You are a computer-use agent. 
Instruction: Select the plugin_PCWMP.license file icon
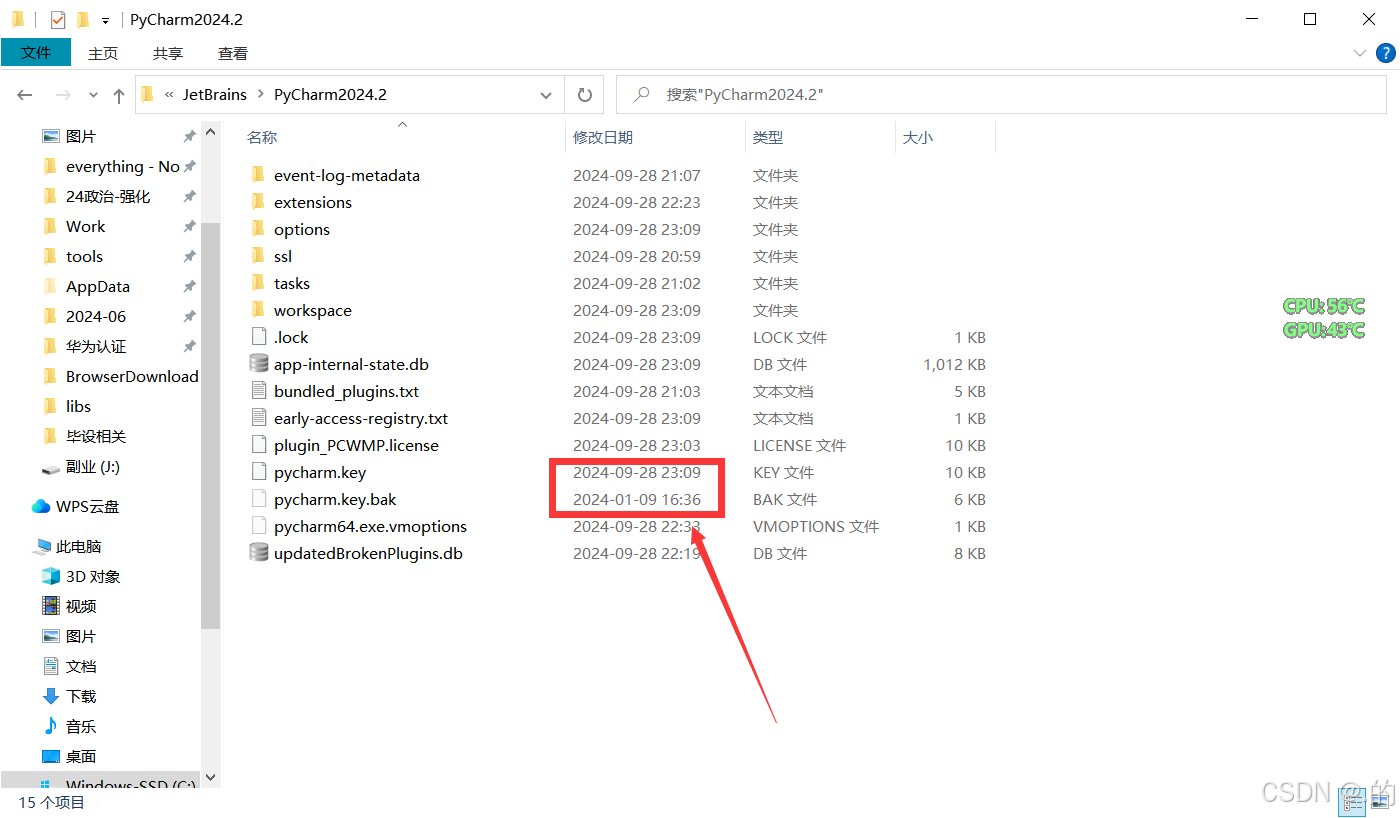coord(258,445)
